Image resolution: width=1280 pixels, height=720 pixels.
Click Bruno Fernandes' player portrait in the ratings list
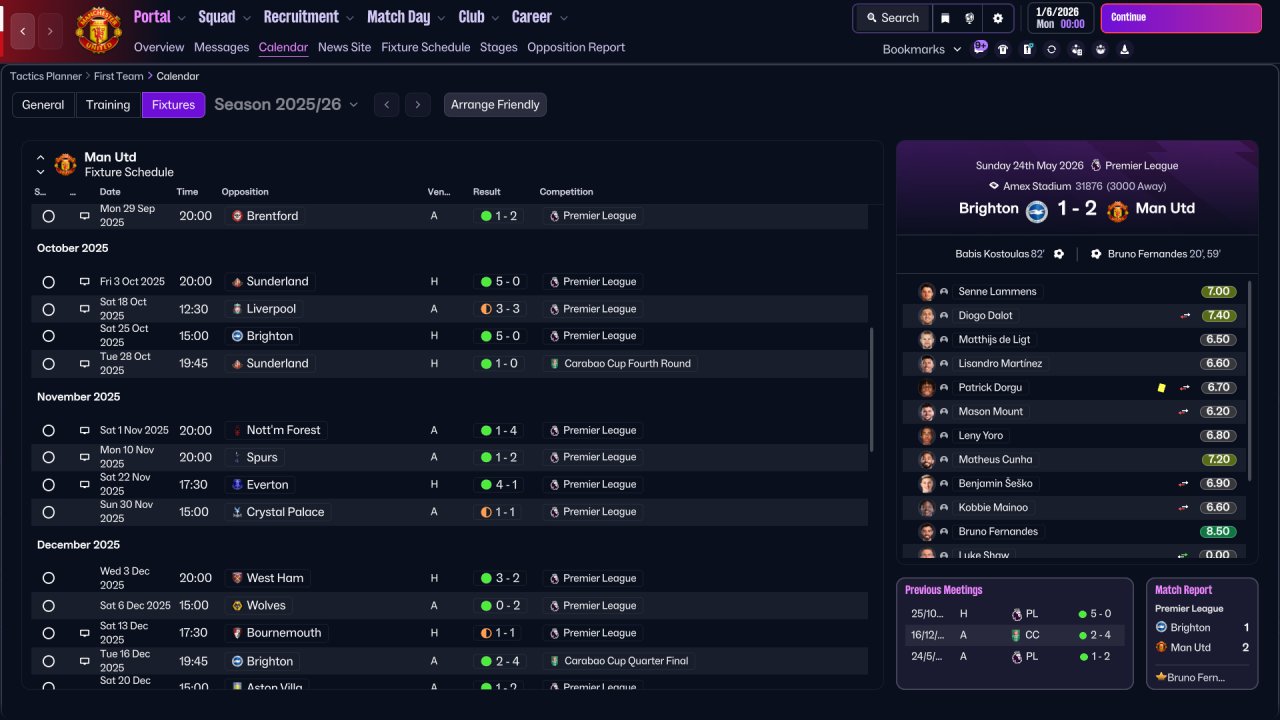click(x=926, y=532)
